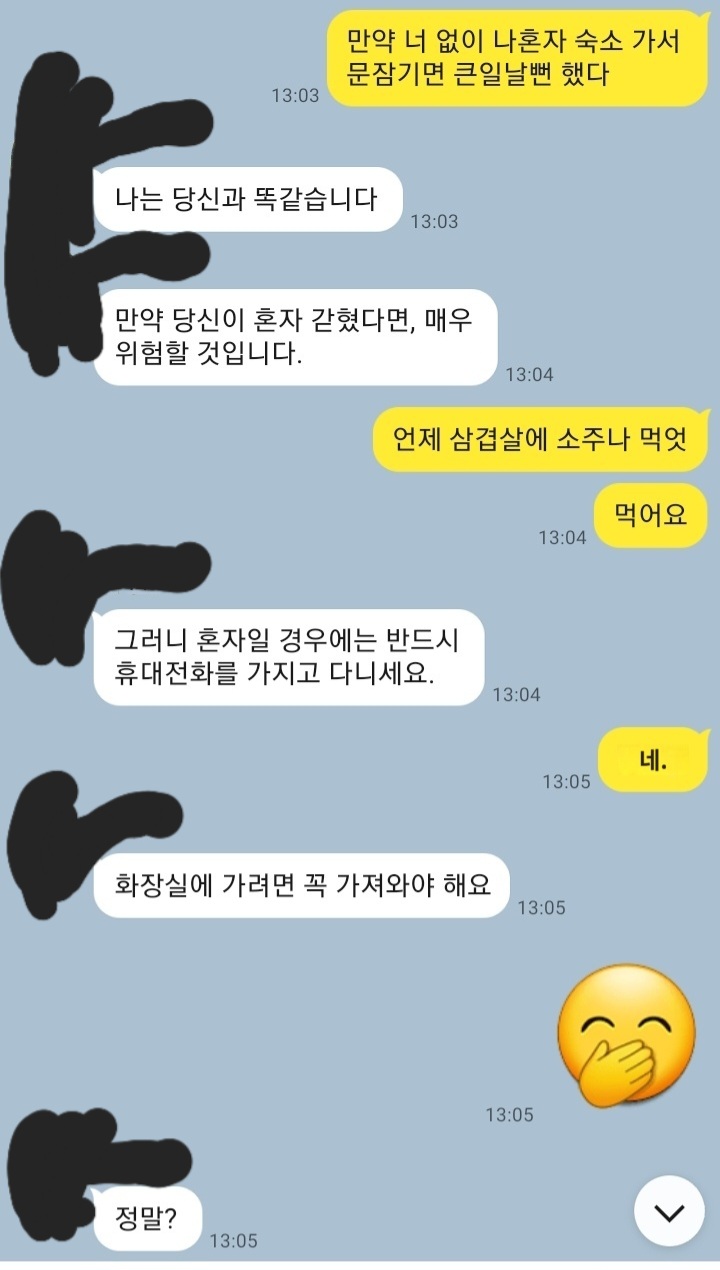Select the white bubble '정말?'
This screenshot has width=720, height=1270.
pos(147,1218)
